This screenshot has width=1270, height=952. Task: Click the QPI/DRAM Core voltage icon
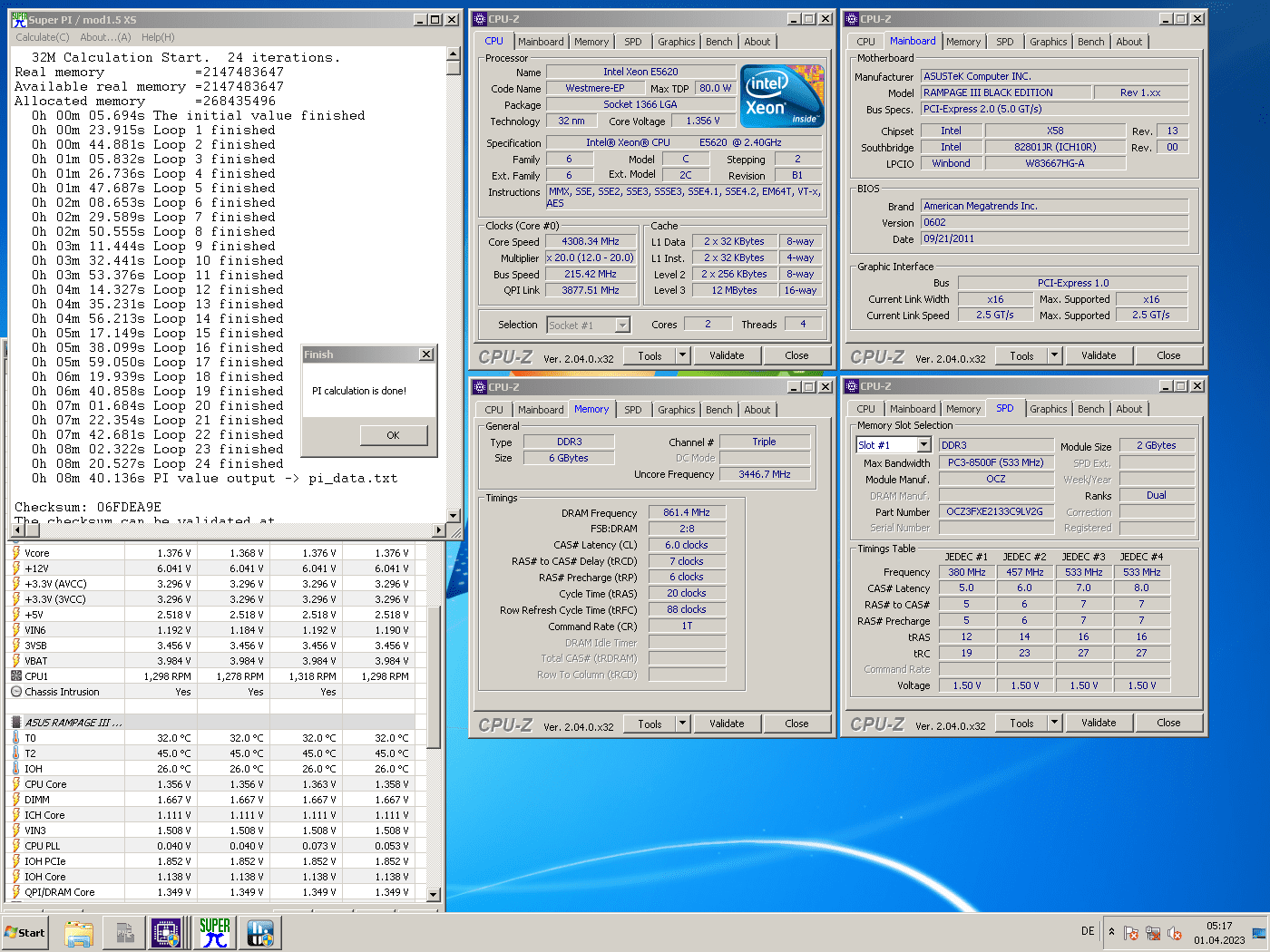point(16,892)
